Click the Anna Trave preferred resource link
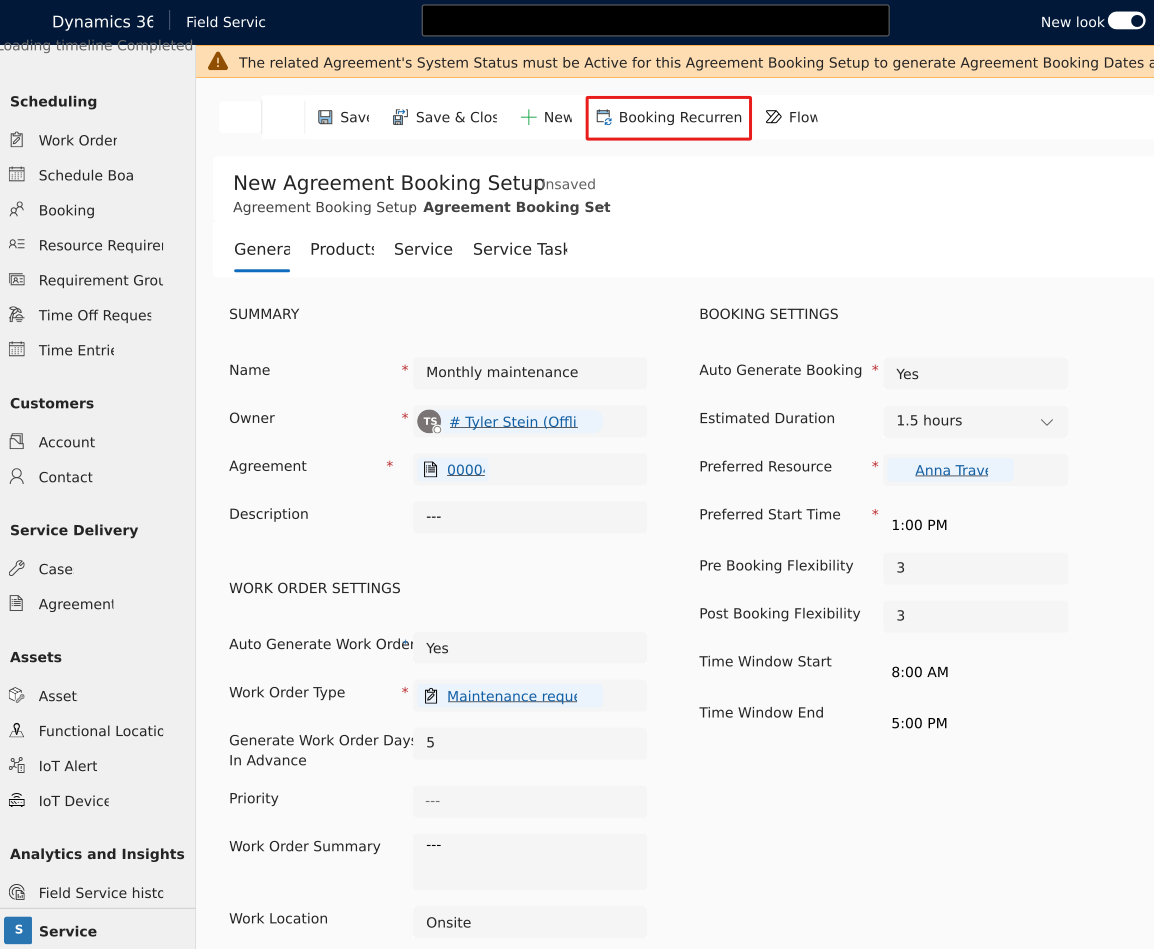This screenshot has height=949, width=1154. (x=952, y=470)
